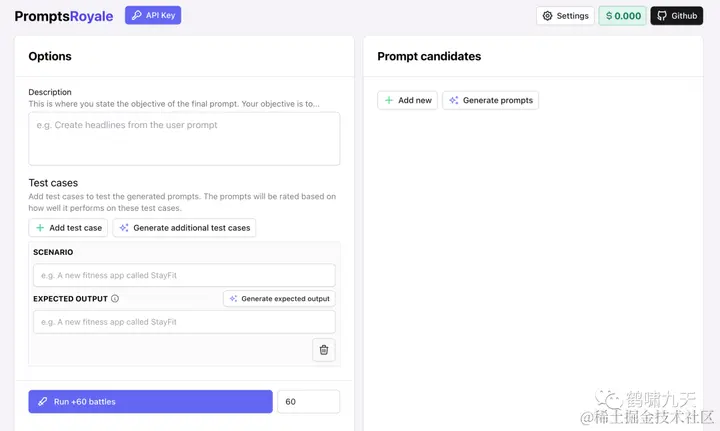Click the Github cat logo icon

pyautogui.click(x=662, y=16)
